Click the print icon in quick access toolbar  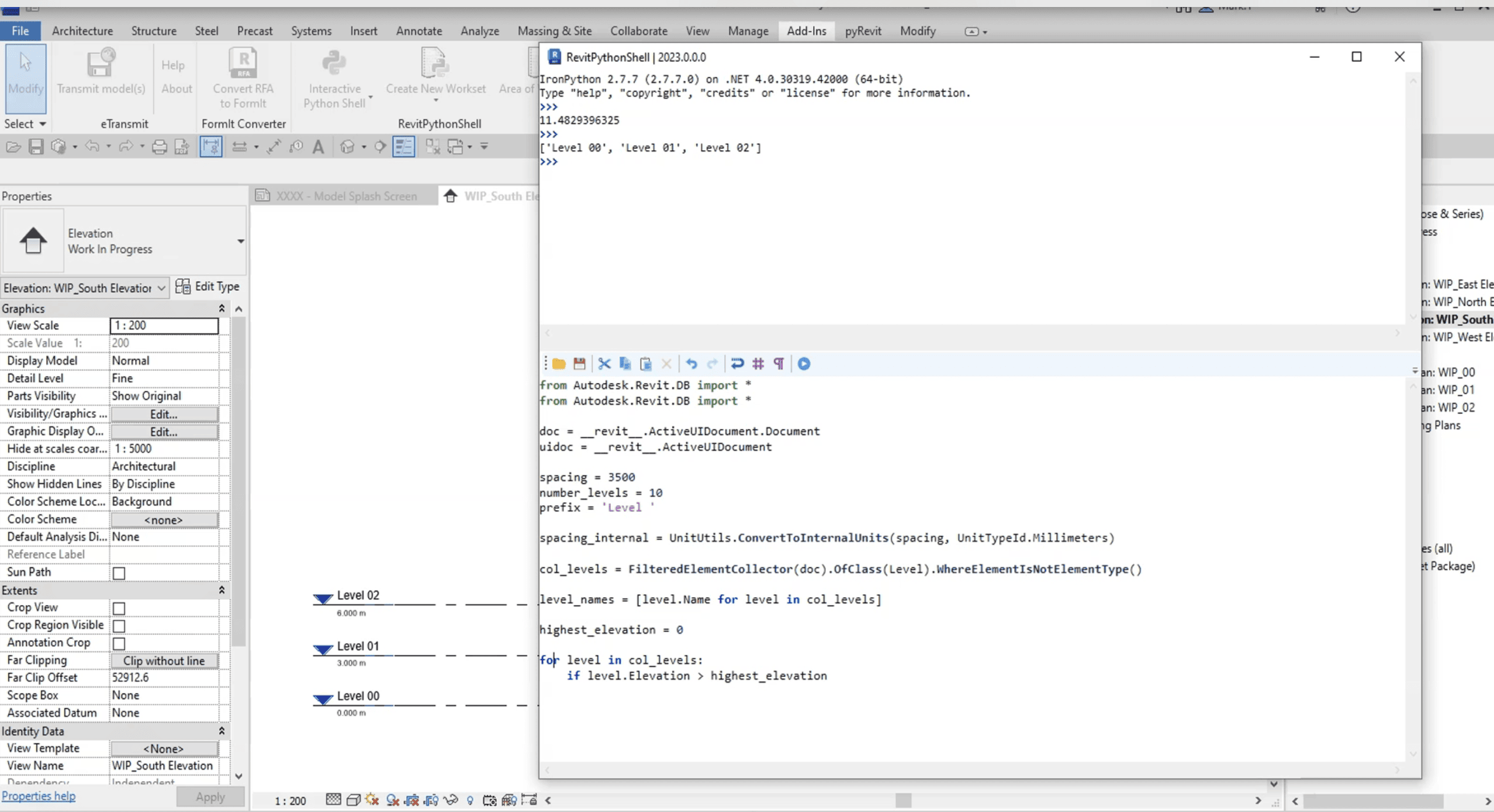click(x=159, y=147)
